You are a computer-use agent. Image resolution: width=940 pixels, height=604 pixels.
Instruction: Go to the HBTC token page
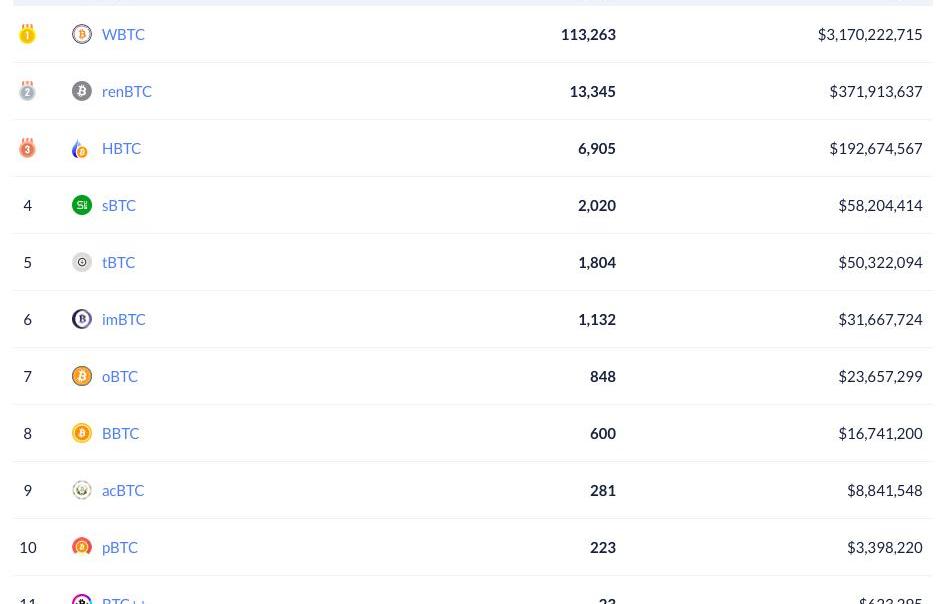click(x=121, y=148)
